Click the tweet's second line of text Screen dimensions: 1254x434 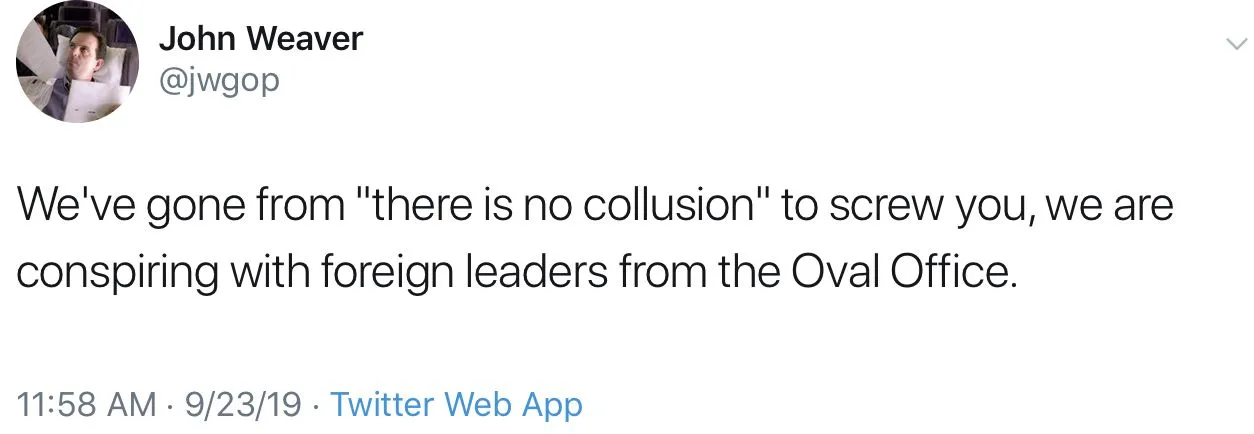517,272
